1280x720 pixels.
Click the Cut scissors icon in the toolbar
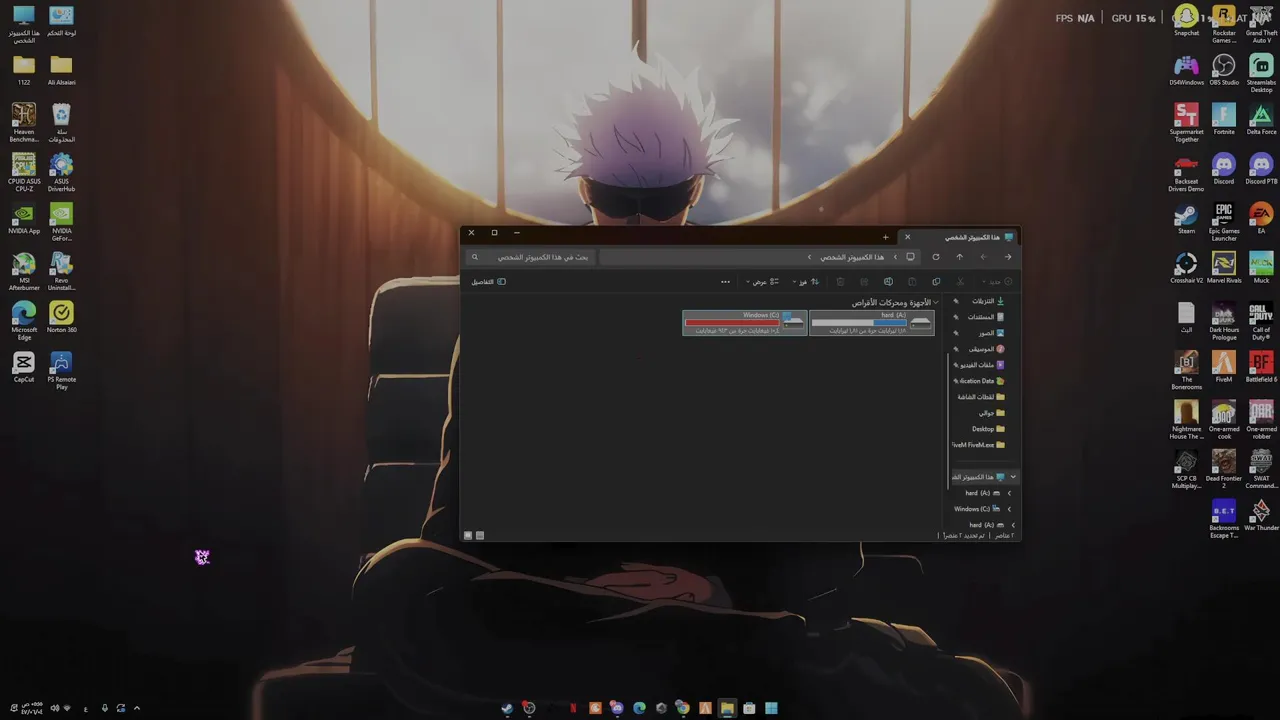[959, 282]
